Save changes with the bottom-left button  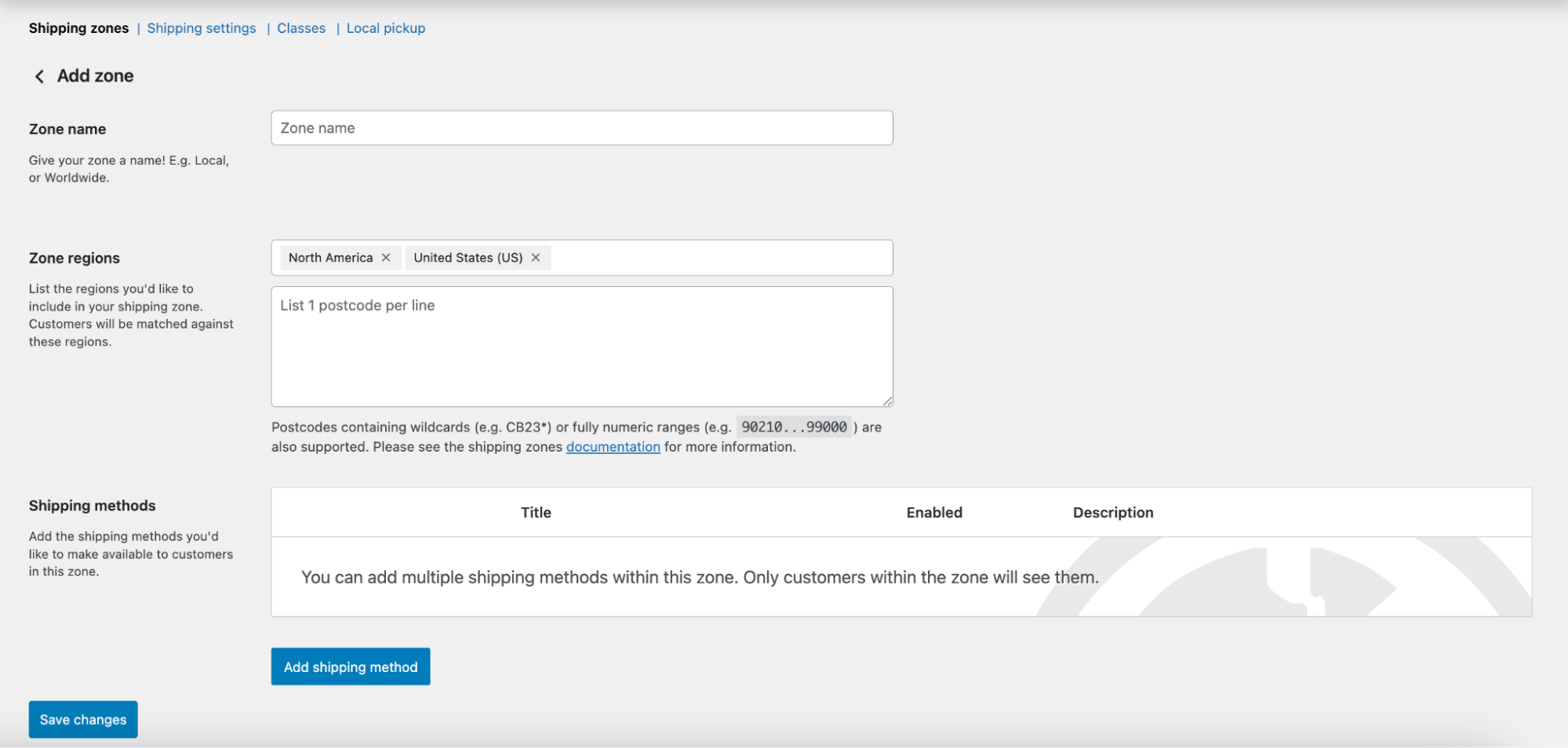point(82,719)
